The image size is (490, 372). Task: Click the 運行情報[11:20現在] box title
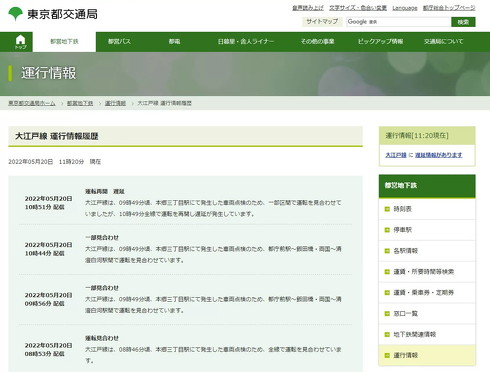tap(417, 135)
